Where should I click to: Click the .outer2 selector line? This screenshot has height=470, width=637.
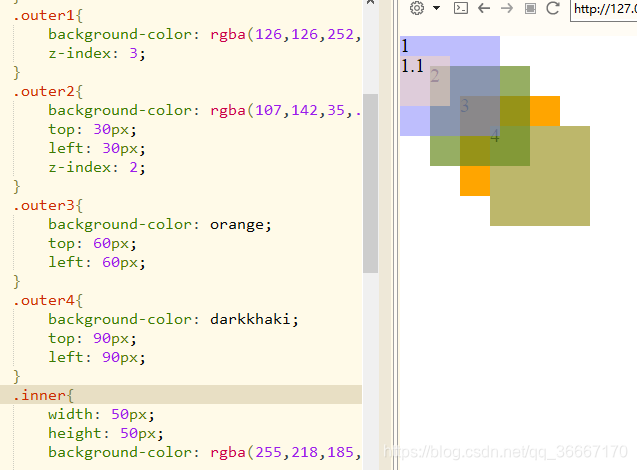[48, 91]
